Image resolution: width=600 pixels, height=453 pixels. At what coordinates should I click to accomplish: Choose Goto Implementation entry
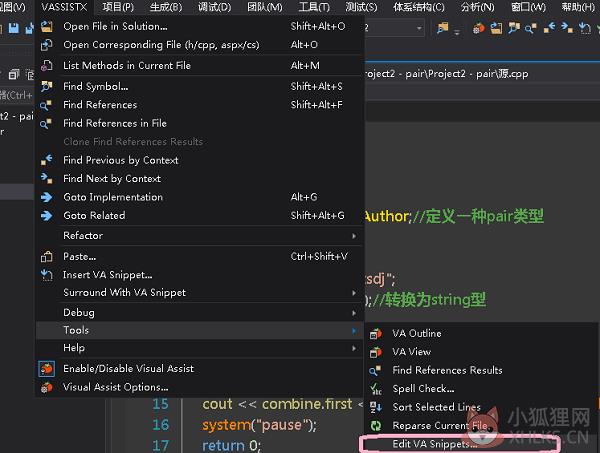[199, 197]
